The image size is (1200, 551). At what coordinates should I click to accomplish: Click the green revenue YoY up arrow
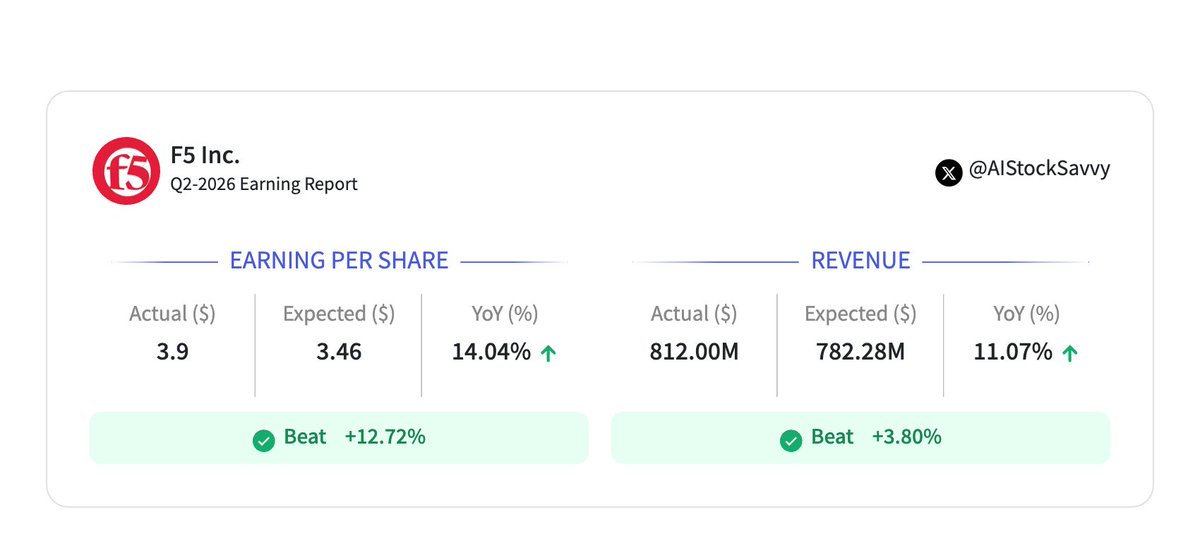pyautogui.click(x=1069, y=353)
